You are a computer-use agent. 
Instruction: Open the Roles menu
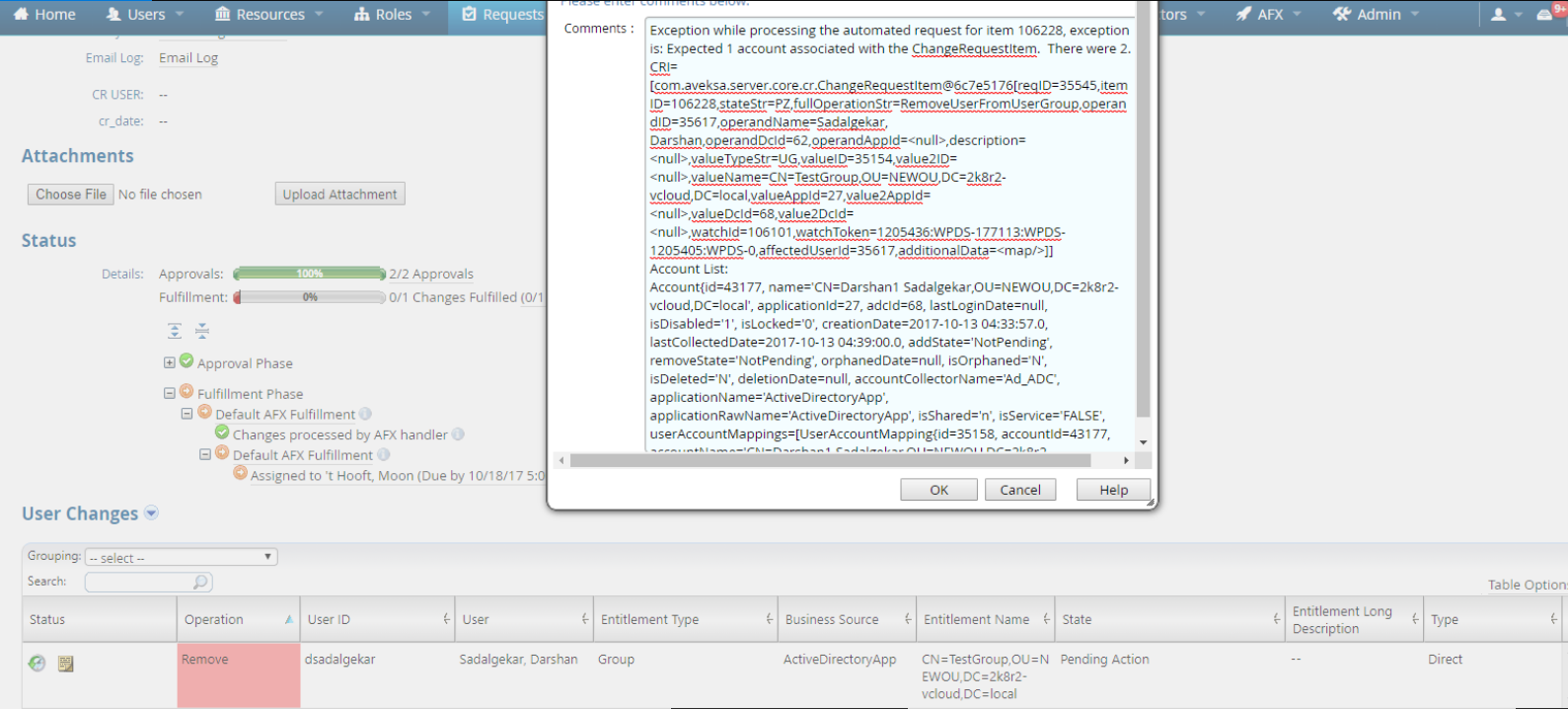tap(392, 14)
